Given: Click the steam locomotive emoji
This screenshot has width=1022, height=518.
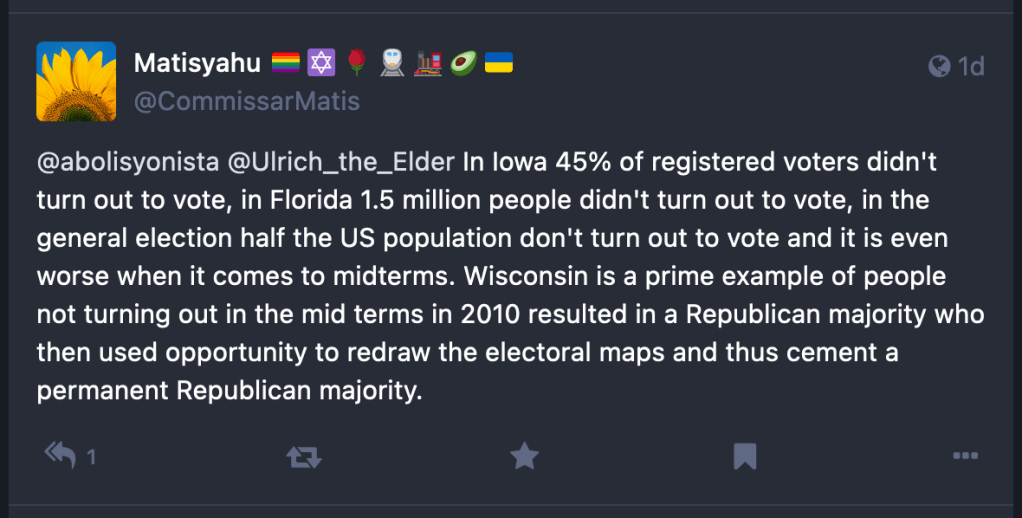Looking at the screenshot, I should (x=427, y=64).
